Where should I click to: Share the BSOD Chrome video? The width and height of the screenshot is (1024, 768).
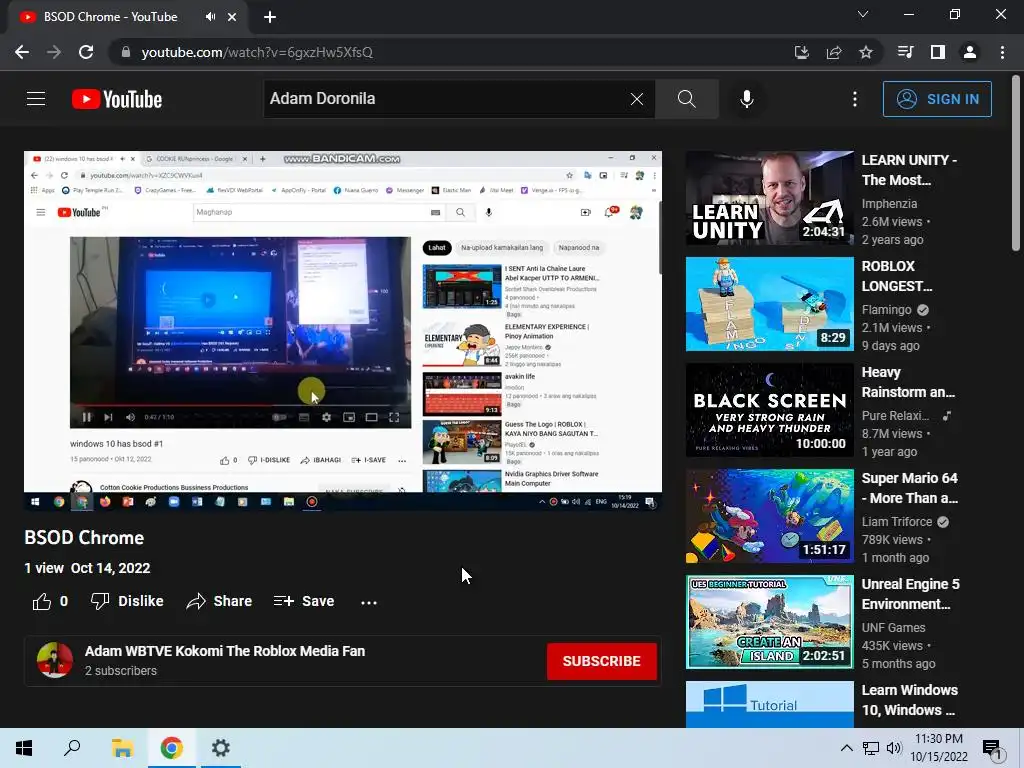(x=219, y=601)
